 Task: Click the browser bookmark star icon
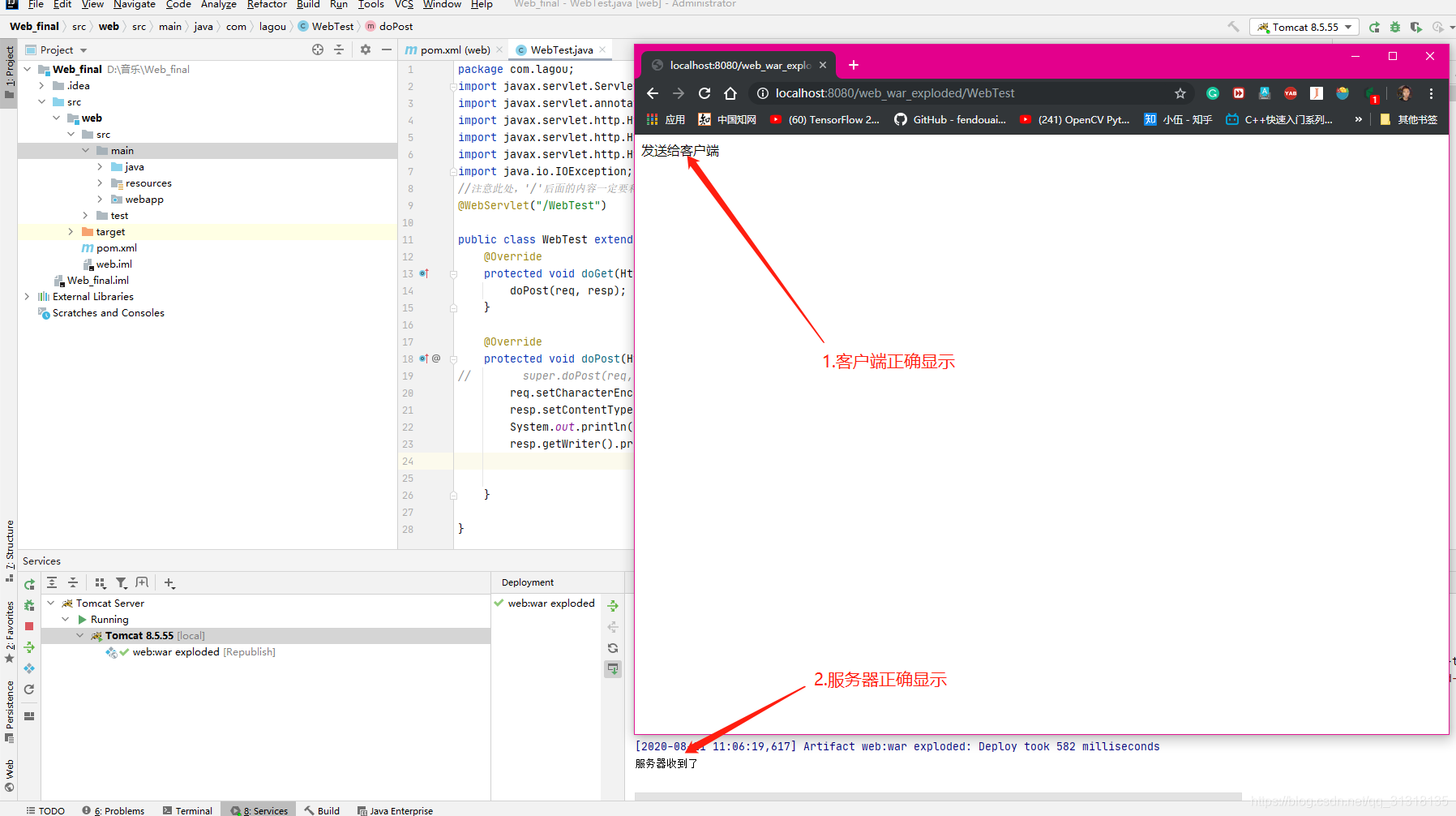point(1181,93)
